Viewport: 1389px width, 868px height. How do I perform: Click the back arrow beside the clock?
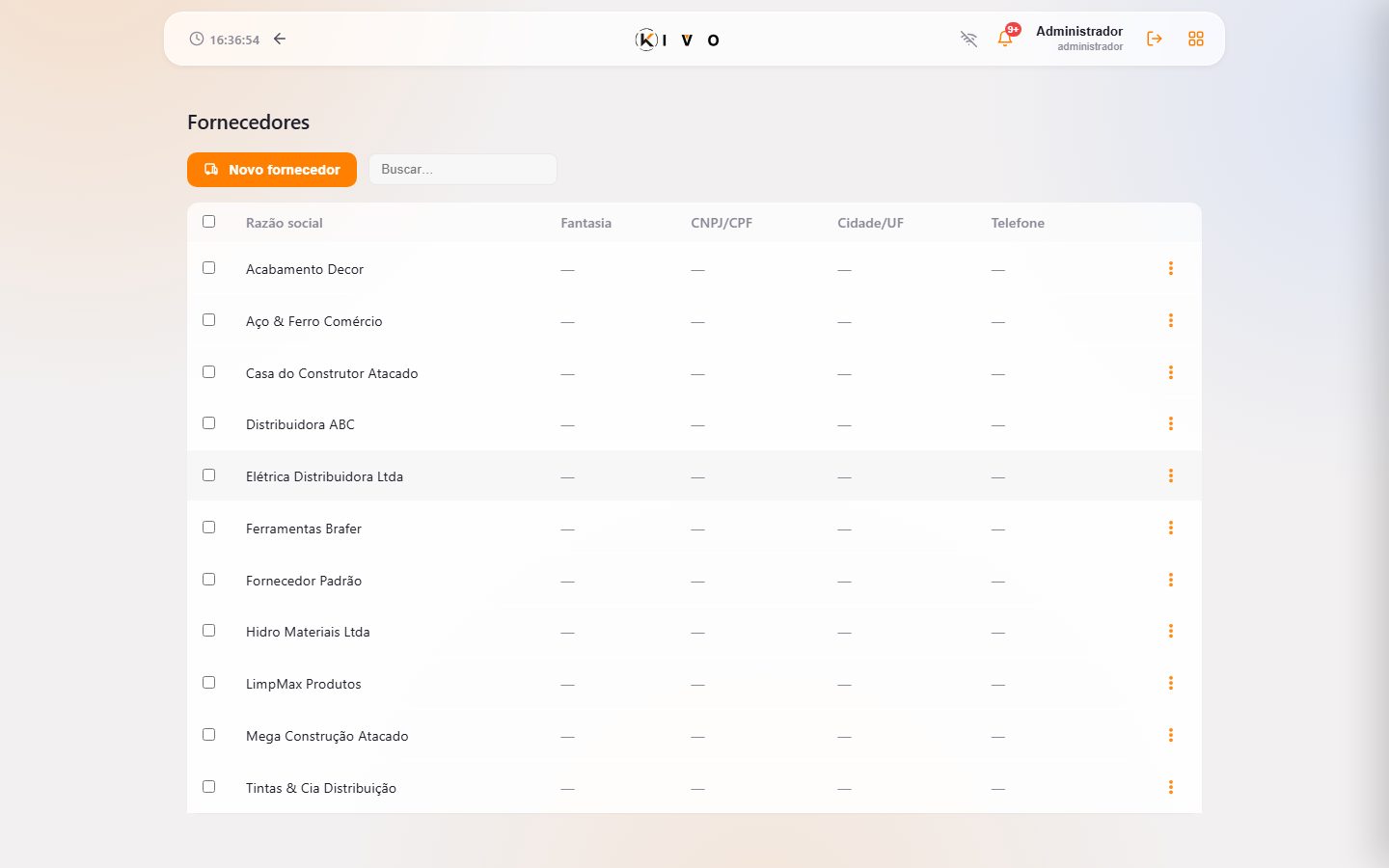[x=280, y=39]
